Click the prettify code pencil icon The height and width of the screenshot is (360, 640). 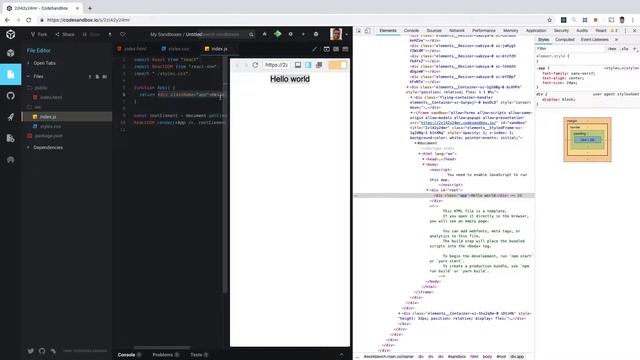(x=314, y=49)
